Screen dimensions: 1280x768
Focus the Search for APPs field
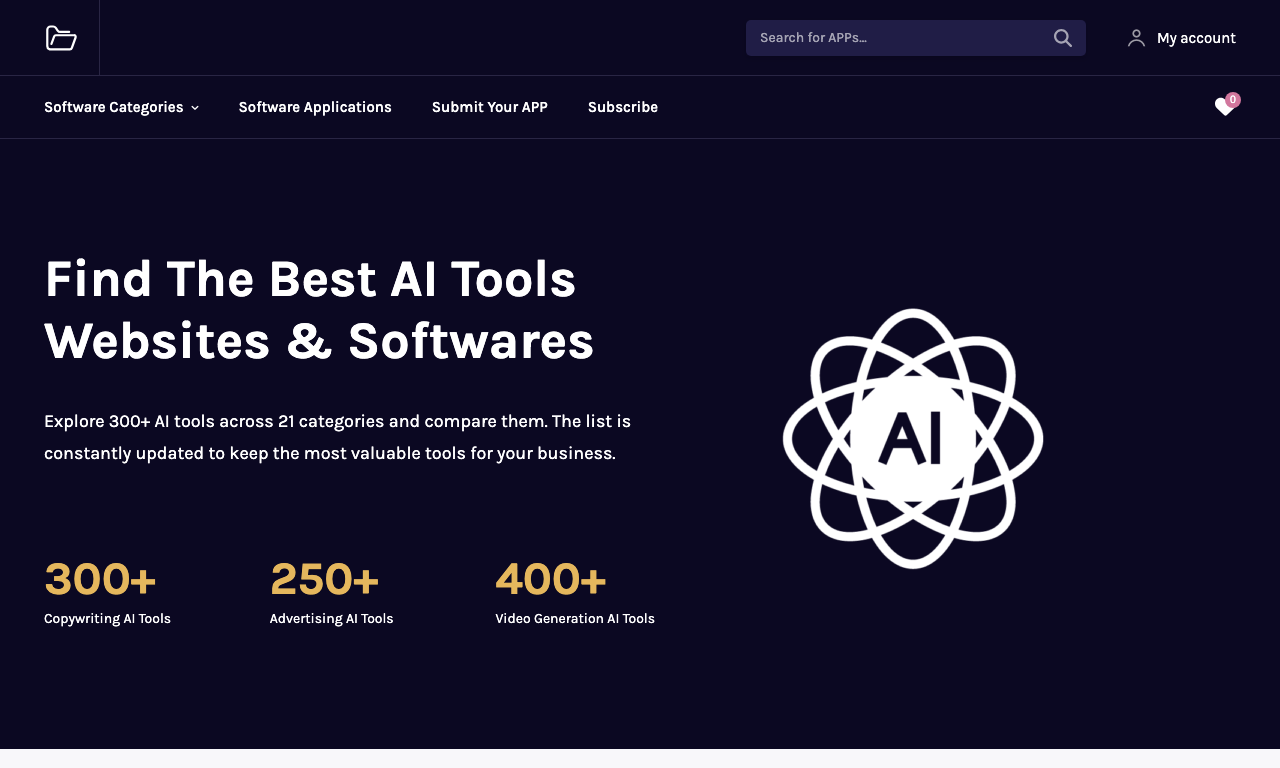click(x=916, y=38)
